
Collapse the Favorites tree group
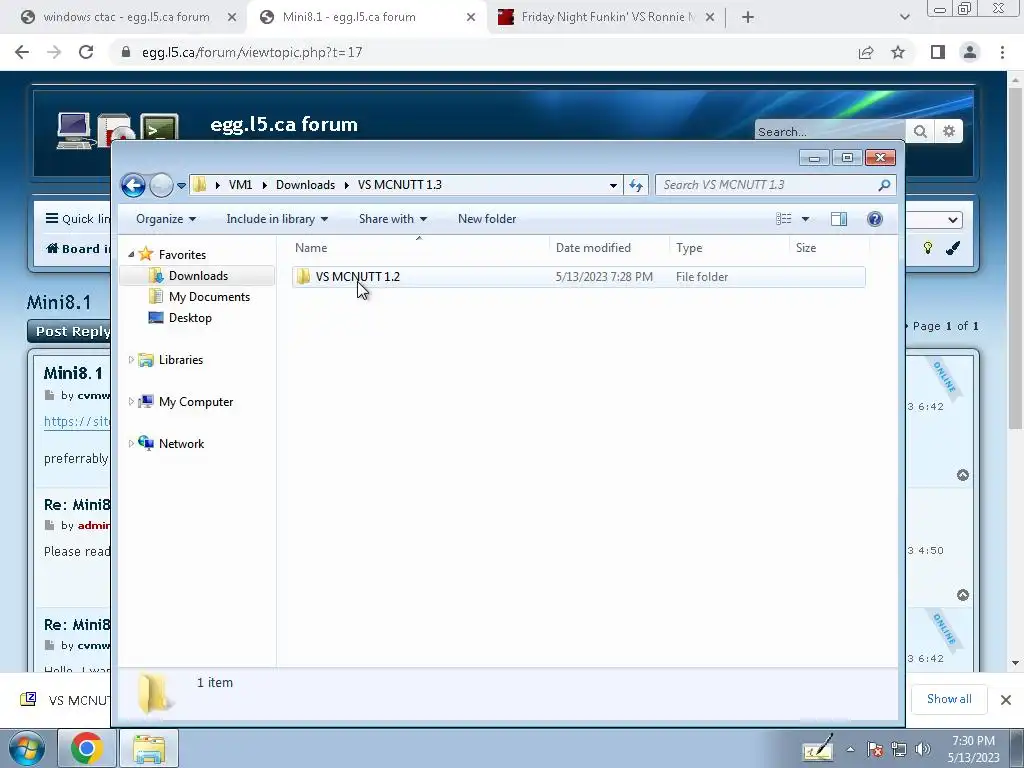(x=131, y=254)
